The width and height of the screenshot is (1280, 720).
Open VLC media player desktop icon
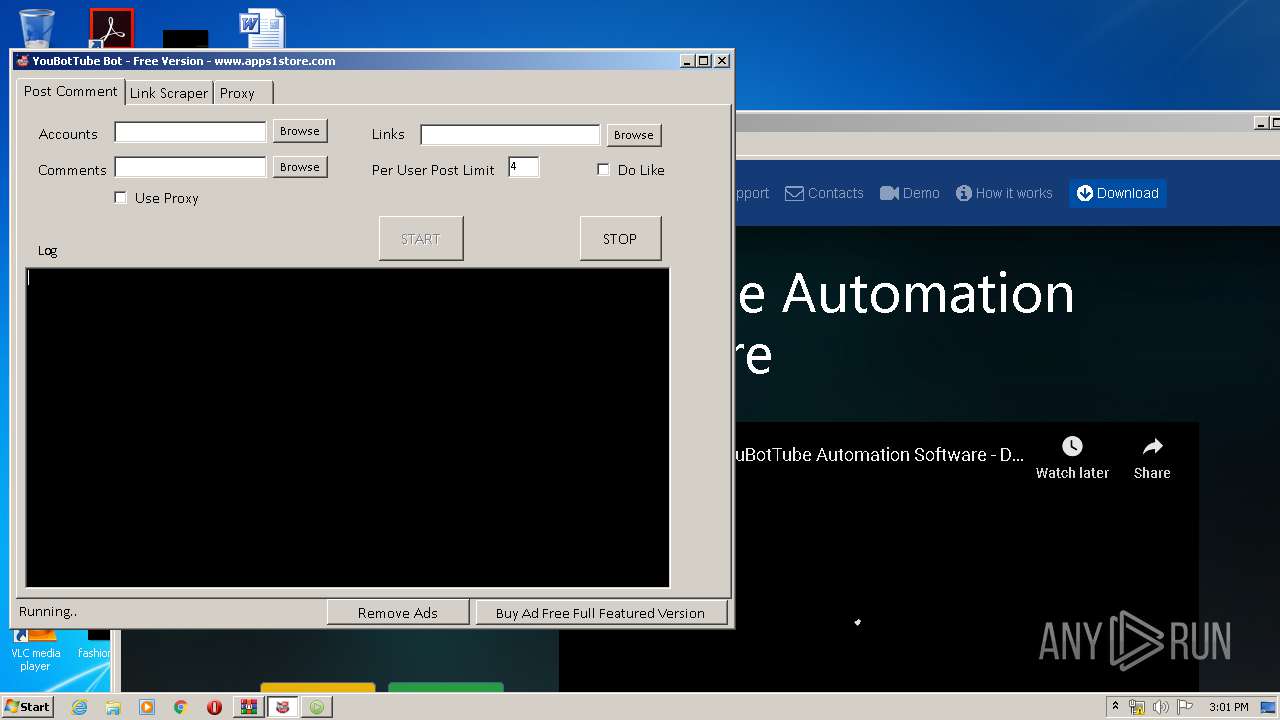coord(35,650)
